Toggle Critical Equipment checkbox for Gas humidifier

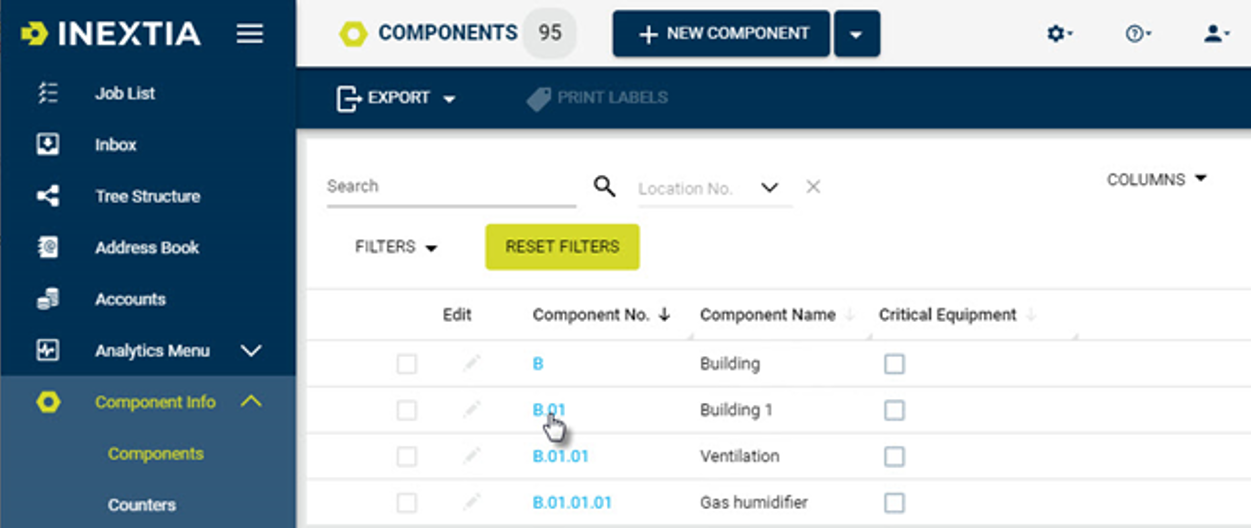(x=894, y=502)
